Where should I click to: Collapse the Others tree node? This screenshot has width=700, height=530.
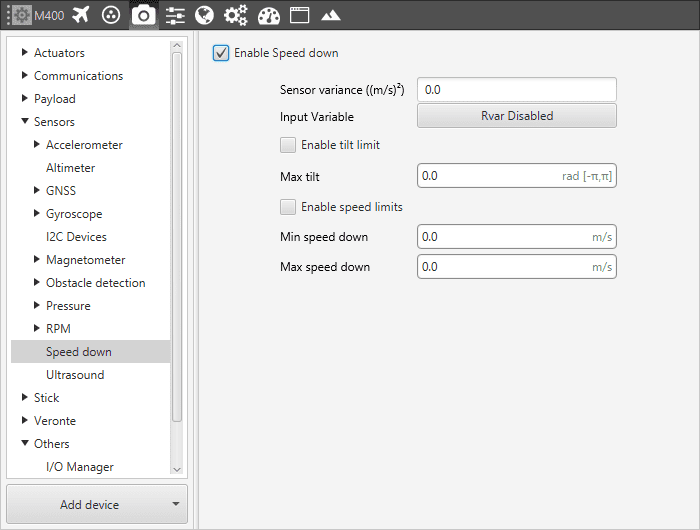(25, 443)
